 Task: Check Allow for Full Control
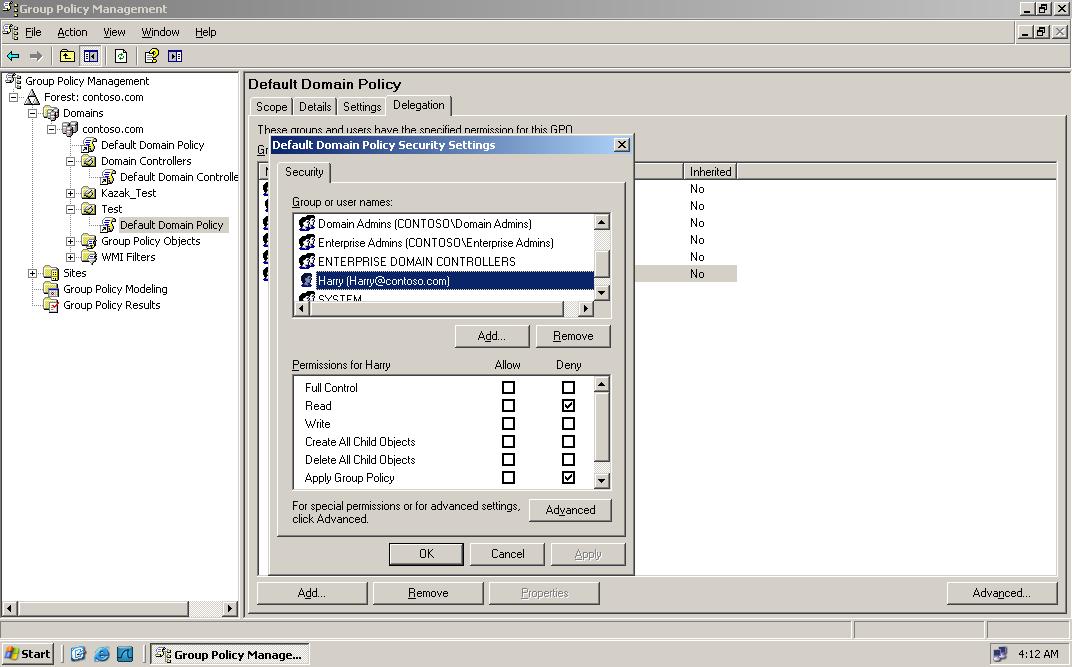tap(508, 387)
